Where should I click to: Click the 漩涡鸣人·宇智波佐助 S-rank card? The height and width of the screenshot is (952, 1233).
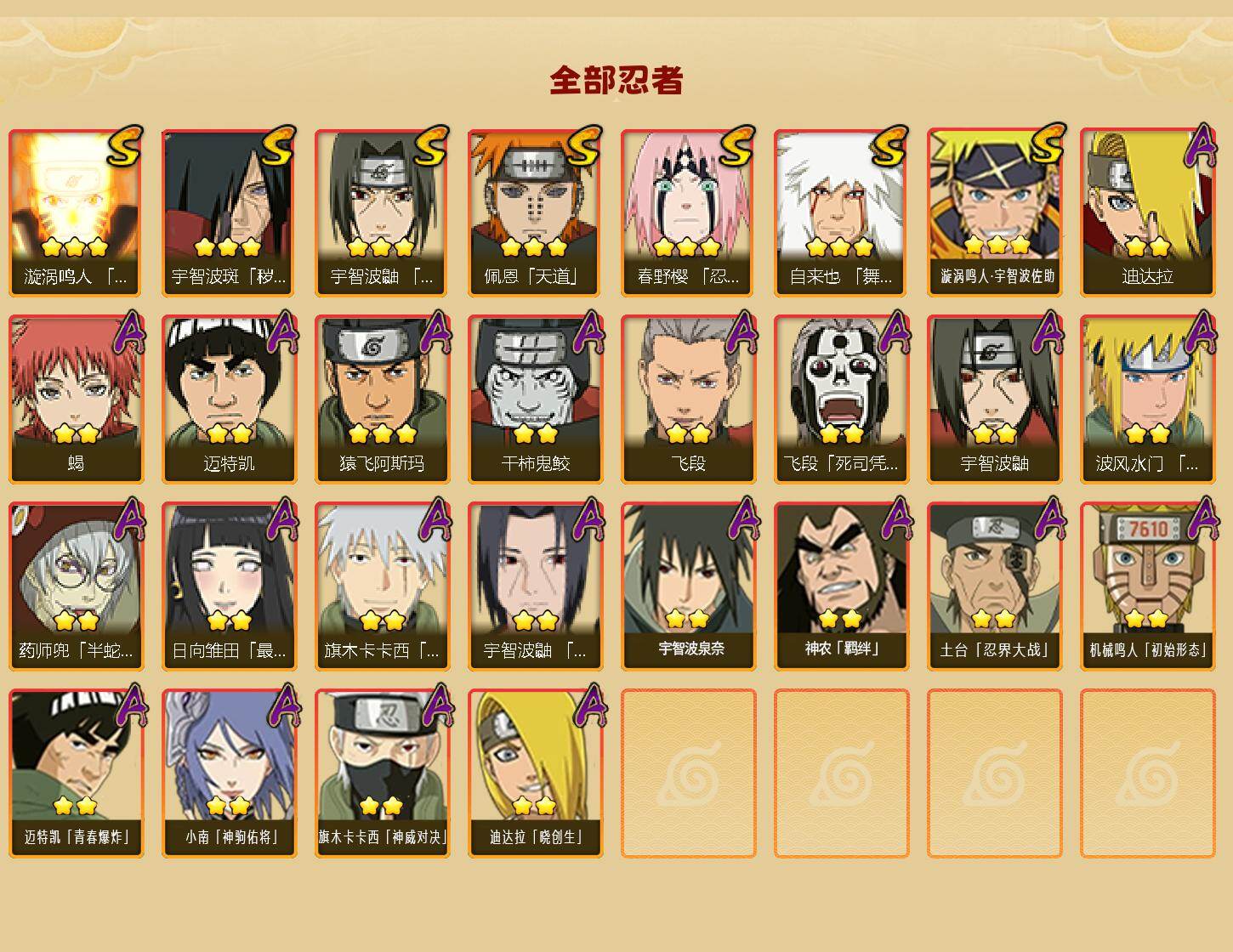point(994,212)
